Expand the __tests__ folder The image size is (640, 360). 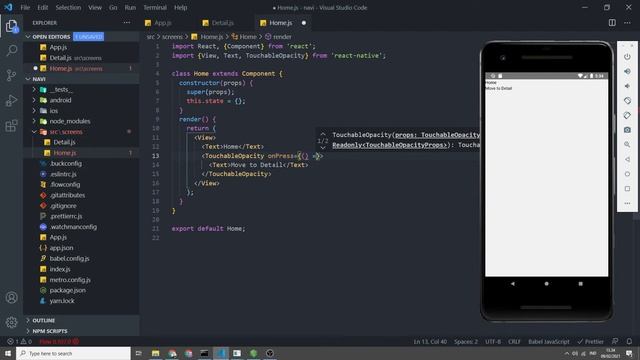click(61, 89)
